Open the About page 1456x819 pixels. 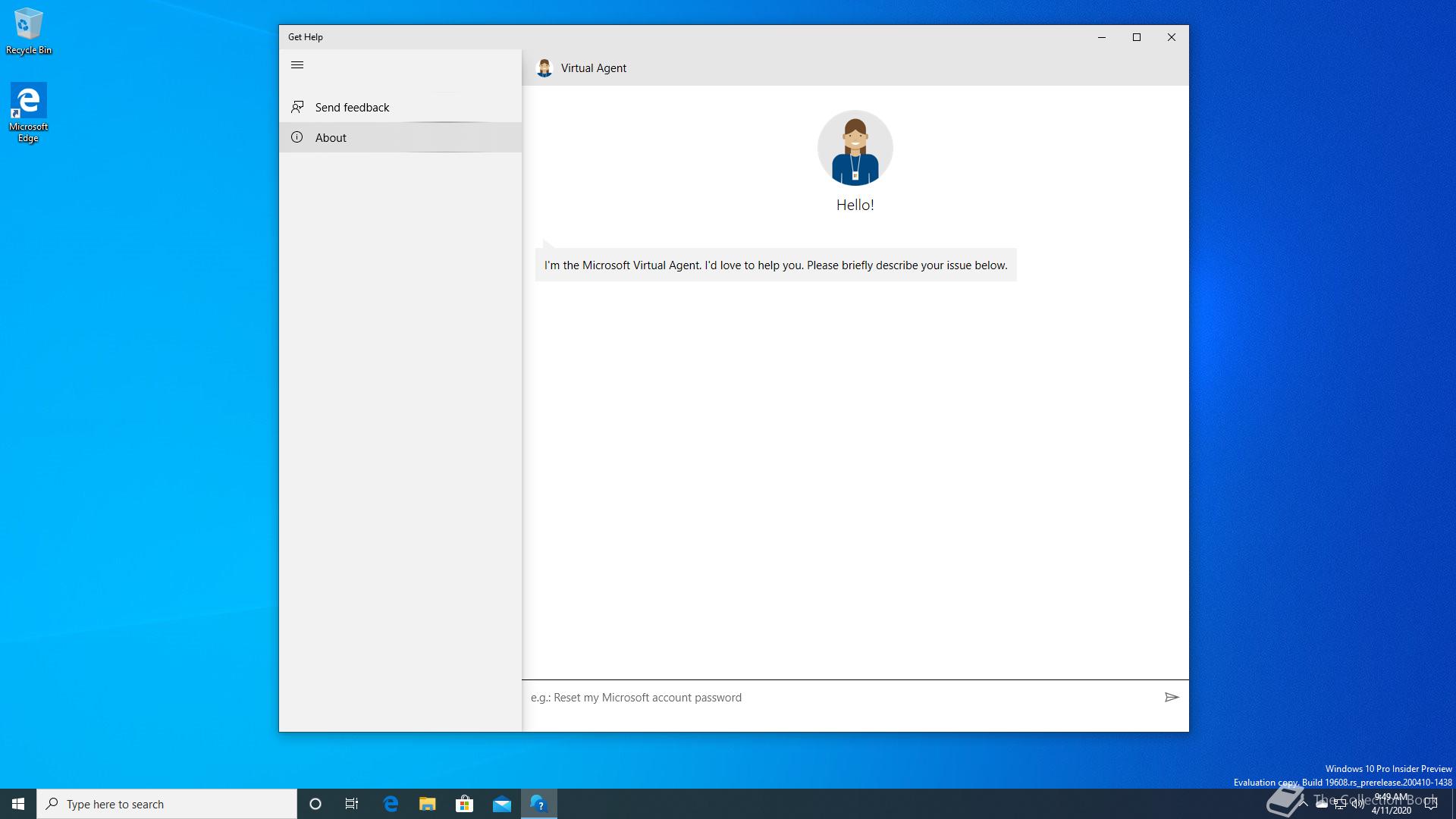coord(400,137)
